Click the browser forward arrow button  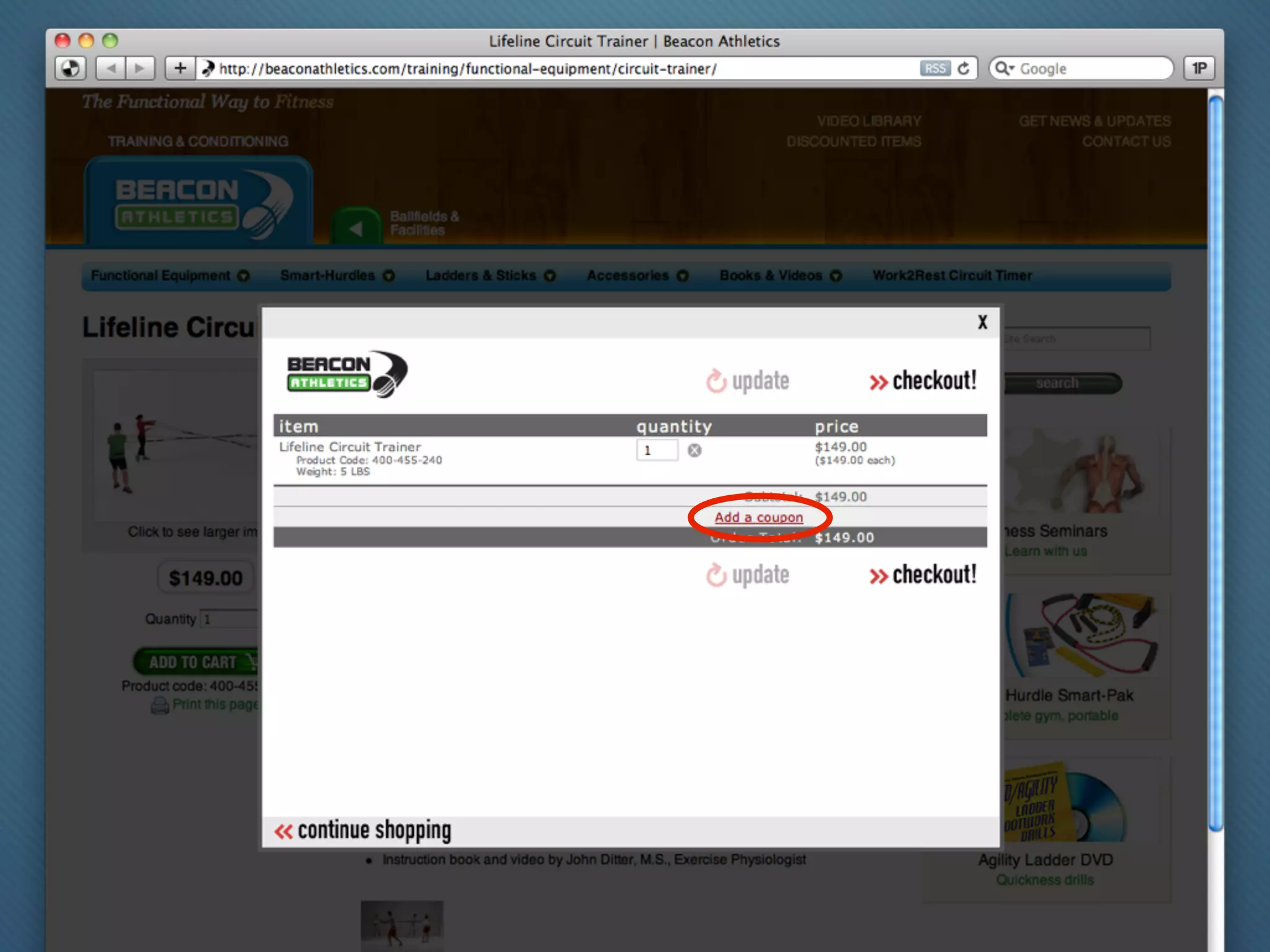[x=140, y=68]
